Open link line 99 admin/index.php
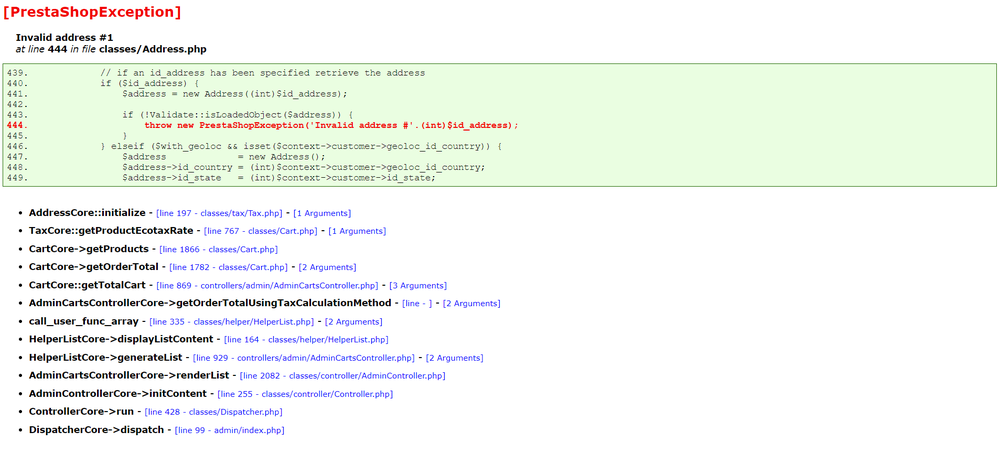Viewport: 1000px width, 464px height. pyautogui.click(x=230, y=431)
